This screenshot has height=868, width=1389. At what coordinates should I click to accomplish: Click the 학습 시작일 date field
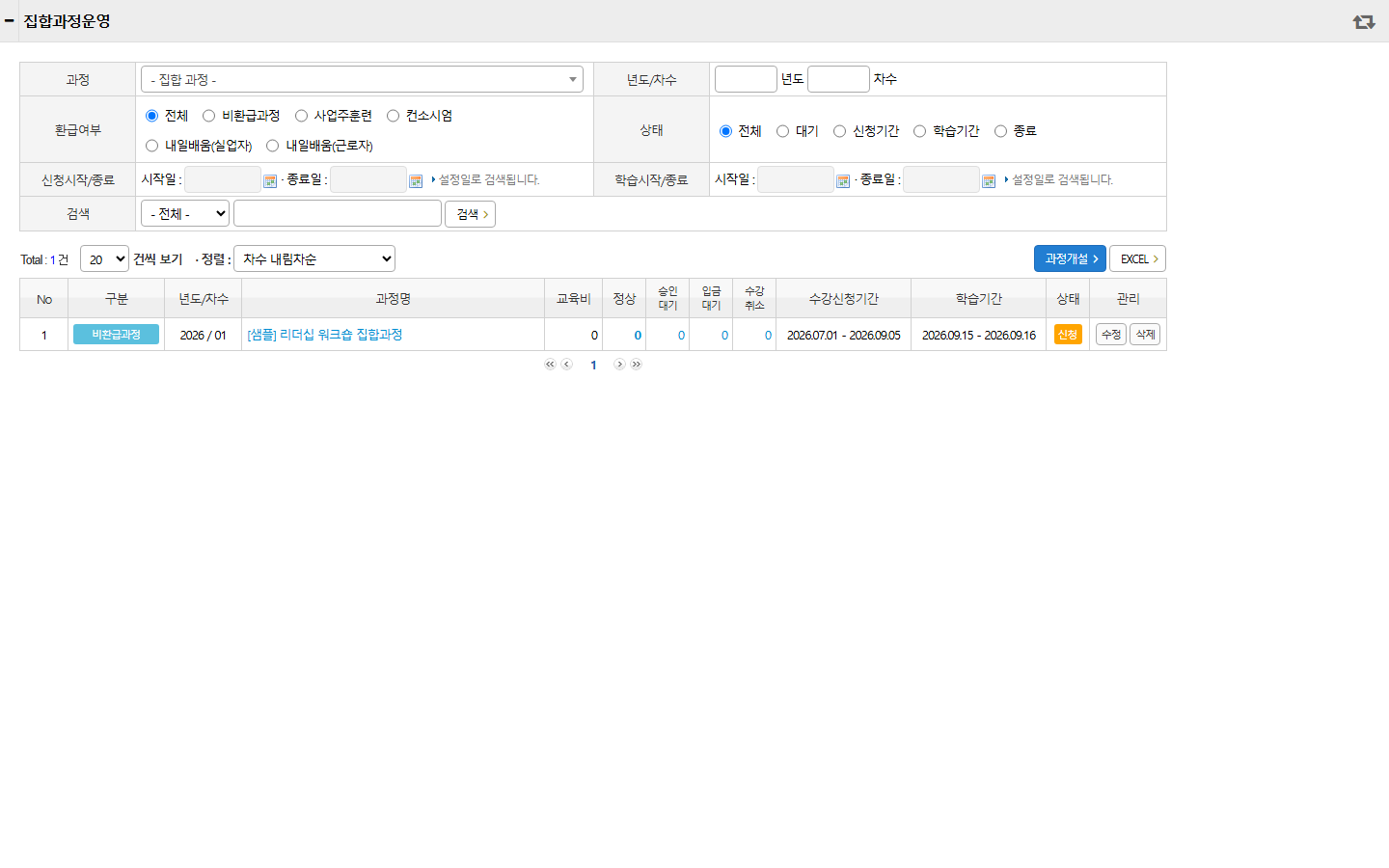[x=796, y=179]
